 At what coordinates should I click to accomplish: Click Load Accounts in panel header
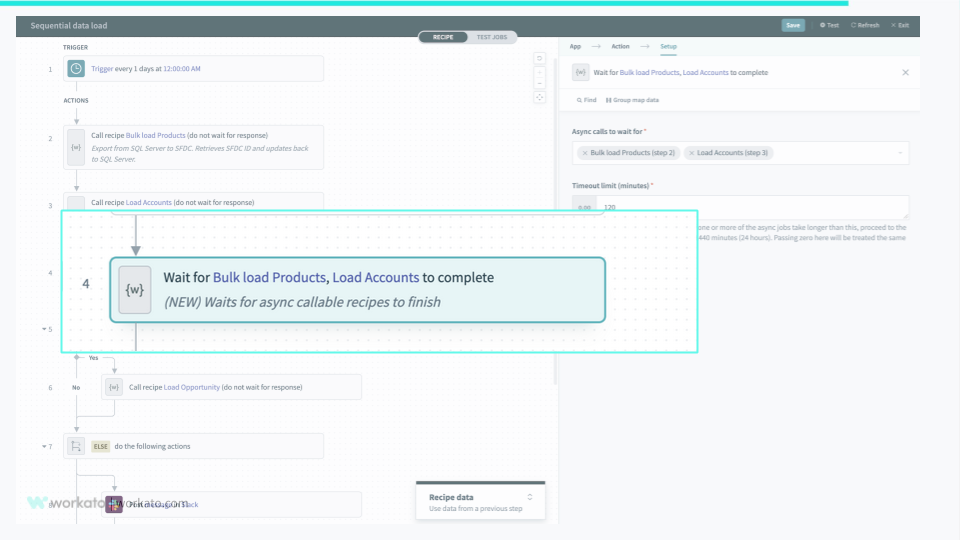point(705,72)
